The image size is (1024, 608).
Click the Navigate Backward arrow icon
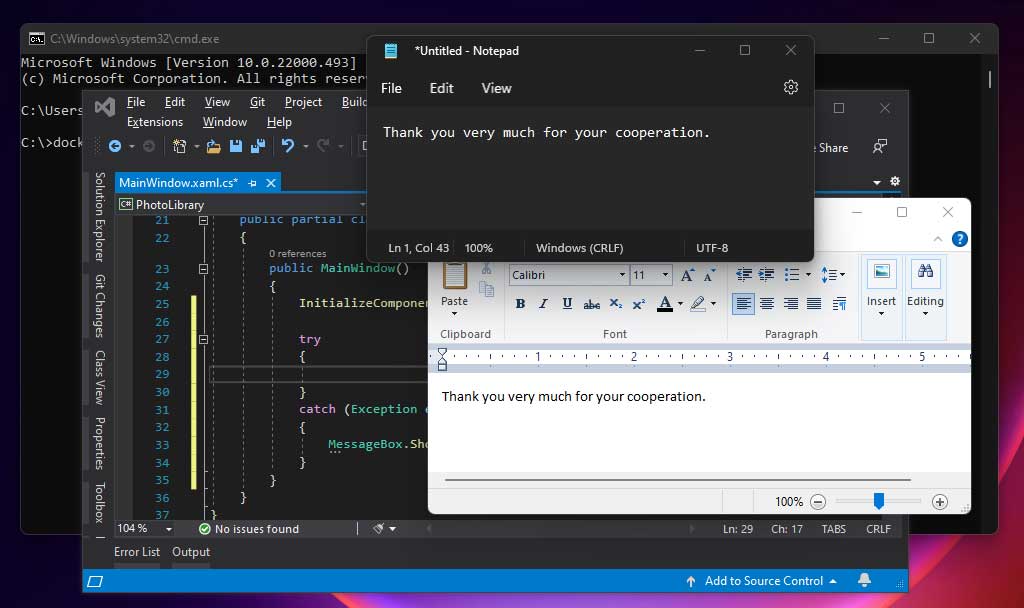[x=115, y=146]
